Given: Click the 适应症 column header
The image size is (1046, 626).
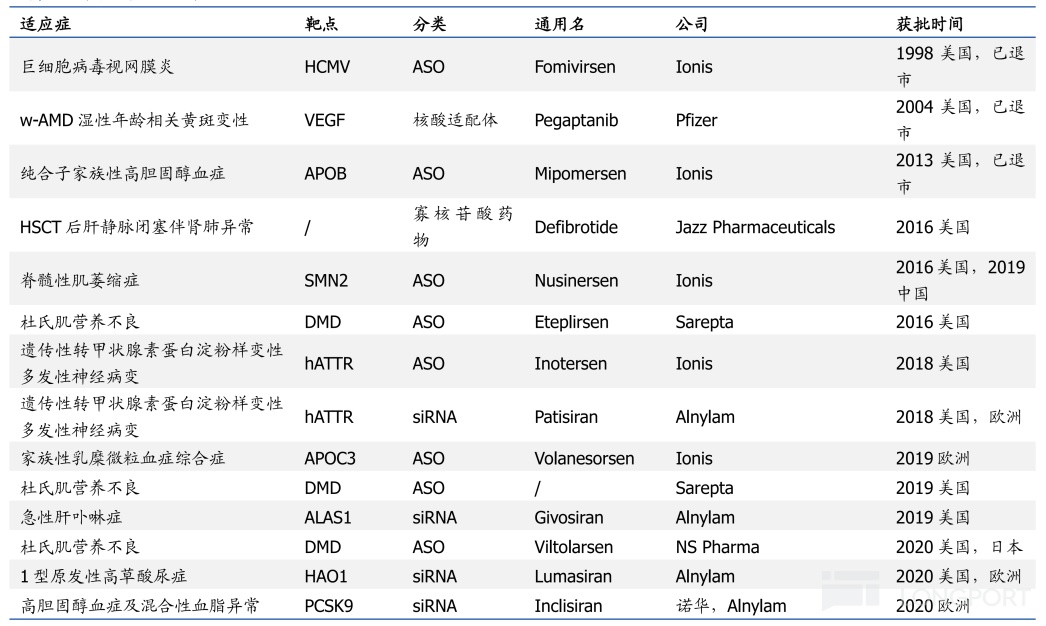Looking at the screenshot, I should (x=44, y=24).
